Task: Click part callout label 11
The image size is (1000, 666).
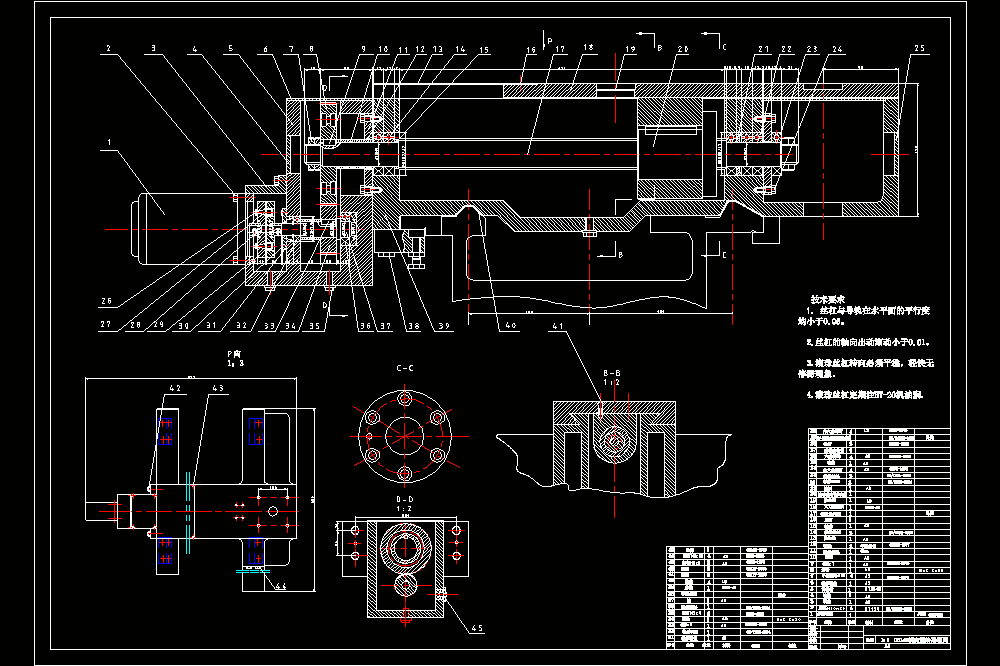Action: pyautogui.click(x=404, y=50)
